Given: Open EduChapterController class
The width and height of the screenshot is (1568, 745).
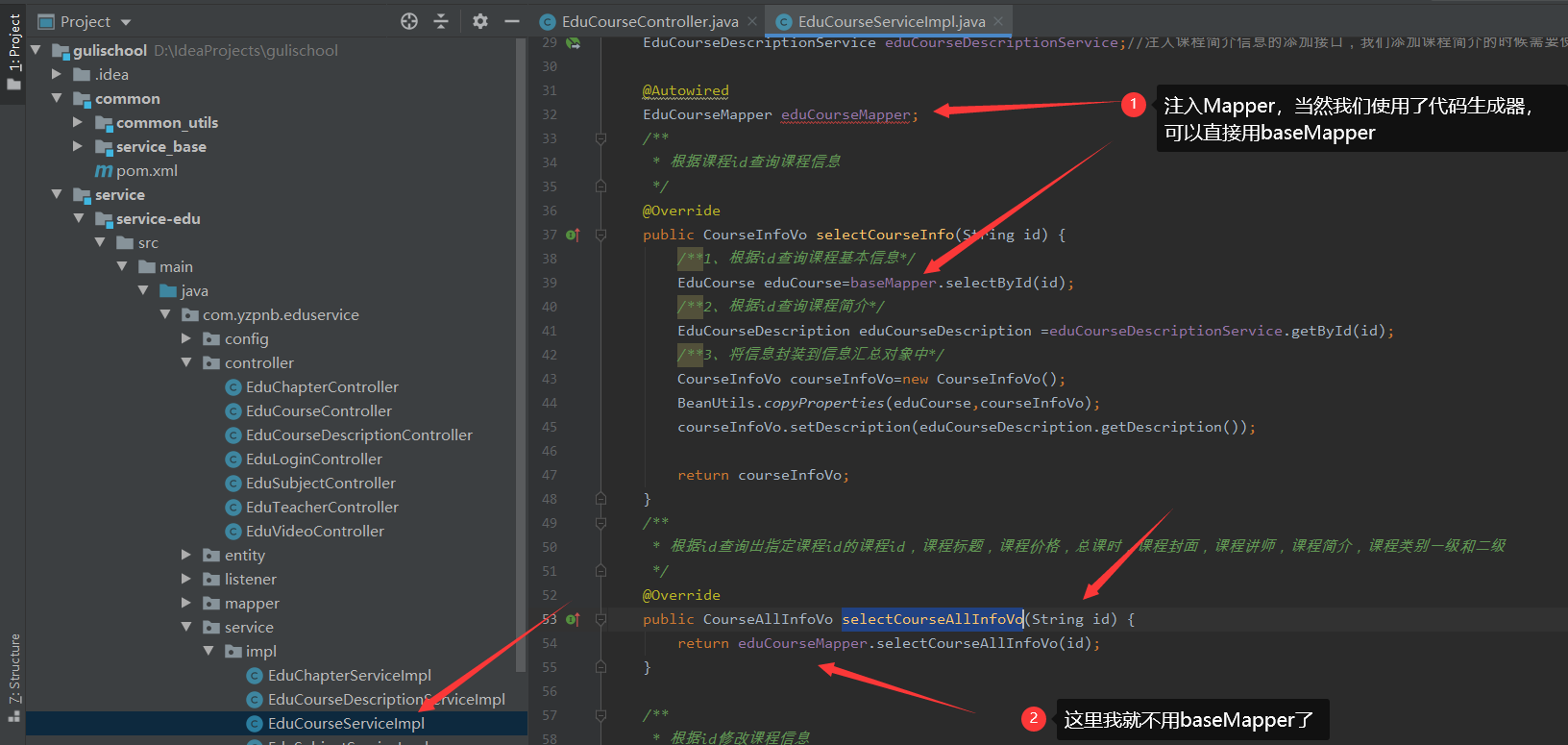Looking at the screenshot, I should coord(322,386).
